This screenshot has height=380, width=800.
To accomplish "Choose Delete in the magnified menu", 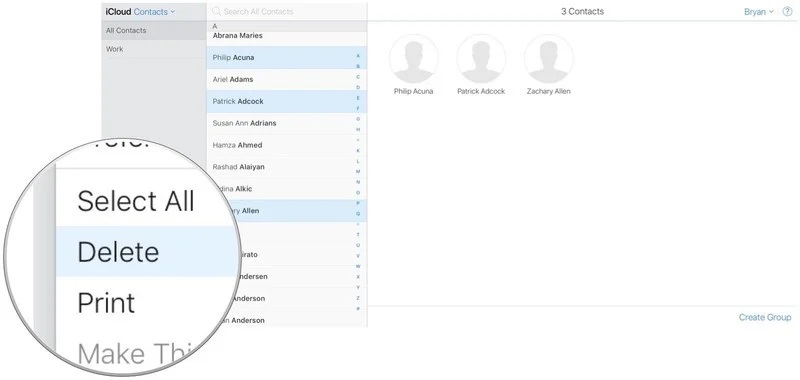I will (x=146, y=252).
